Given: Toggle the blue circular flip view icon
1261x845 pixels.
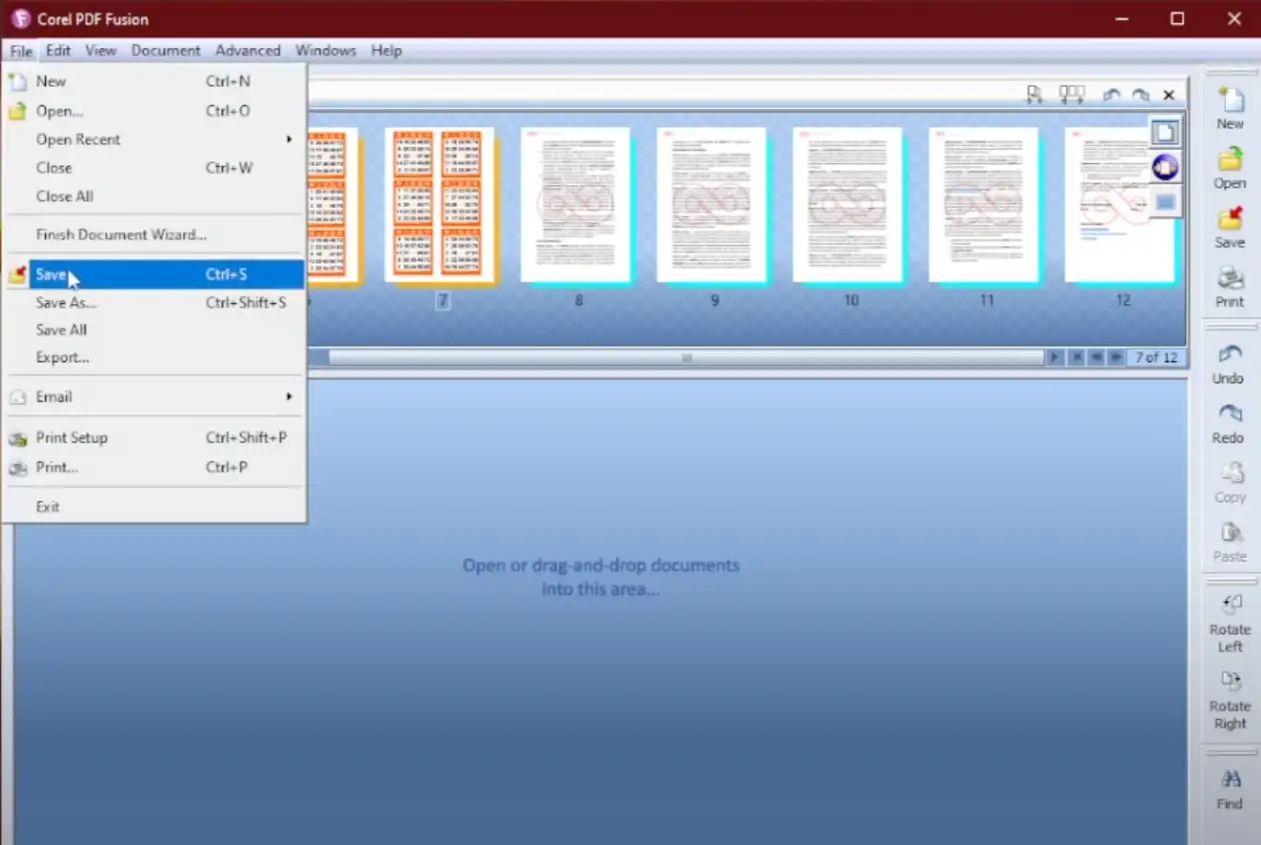Looking at the screenshot, I should coord(1165,167).
